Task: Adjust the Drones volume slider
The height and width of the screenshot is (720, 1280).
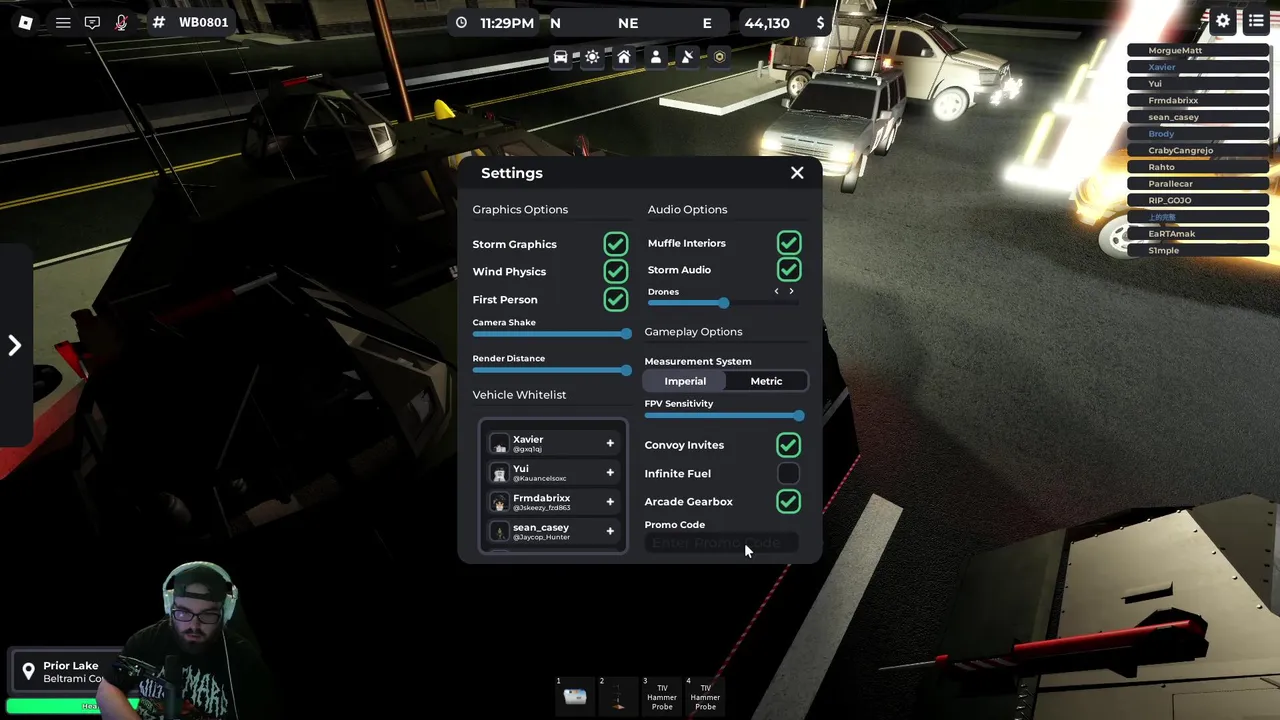Action: point(723,303)
